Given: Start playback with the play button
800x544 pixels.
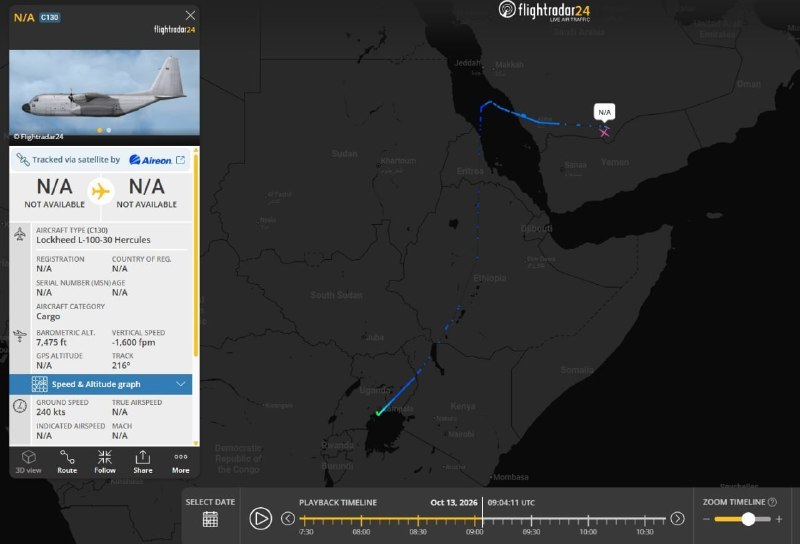Looking at the screenshot, I should tap(261, 518).
